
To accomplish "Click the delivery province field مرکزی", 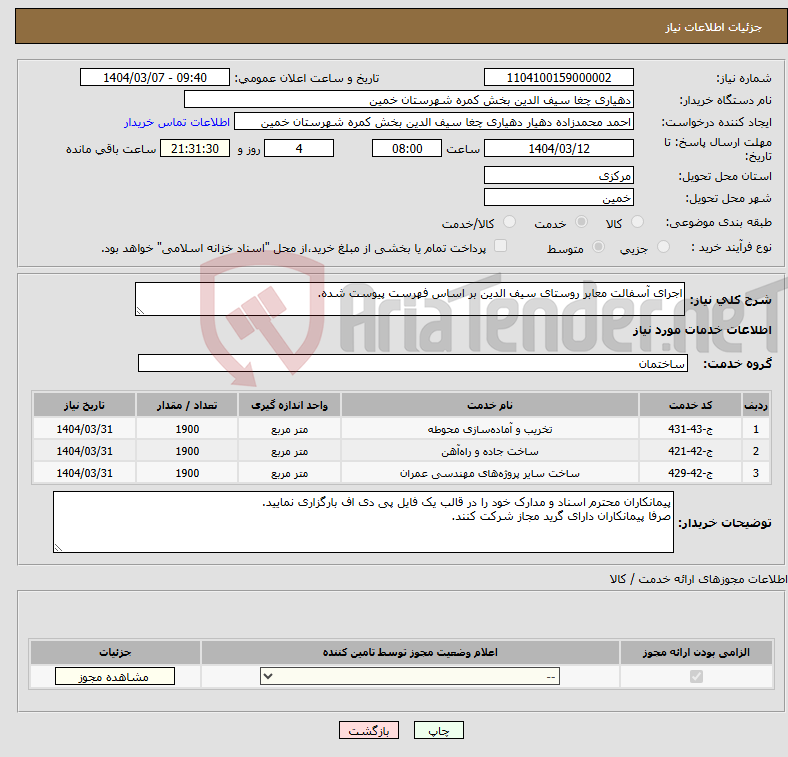I will [x=558, y=175].
